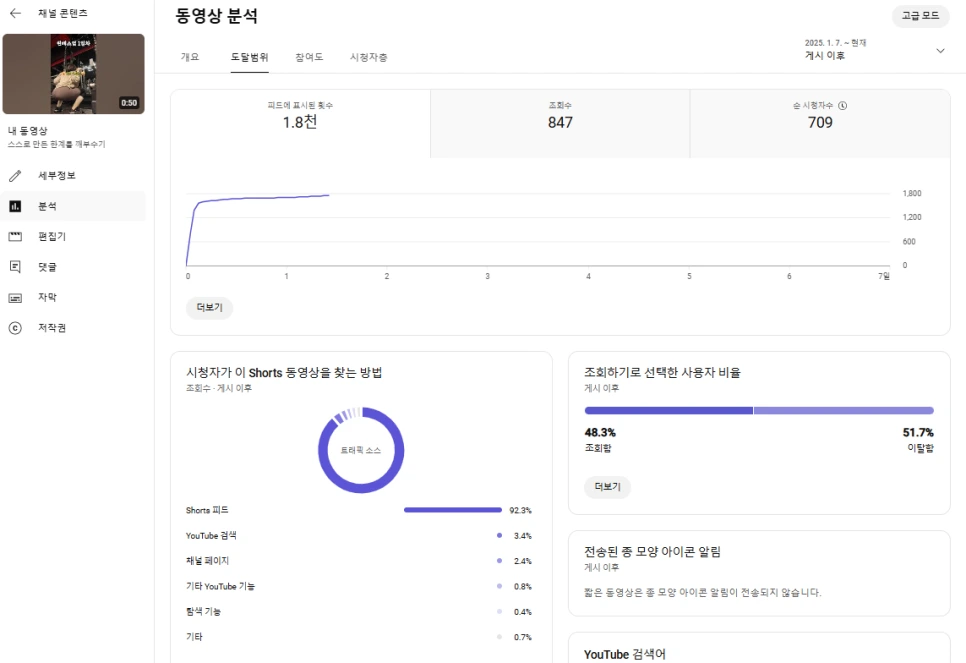Click the 채널 콘텐츠 header text

pyautogui.click(x=63, y=13)
